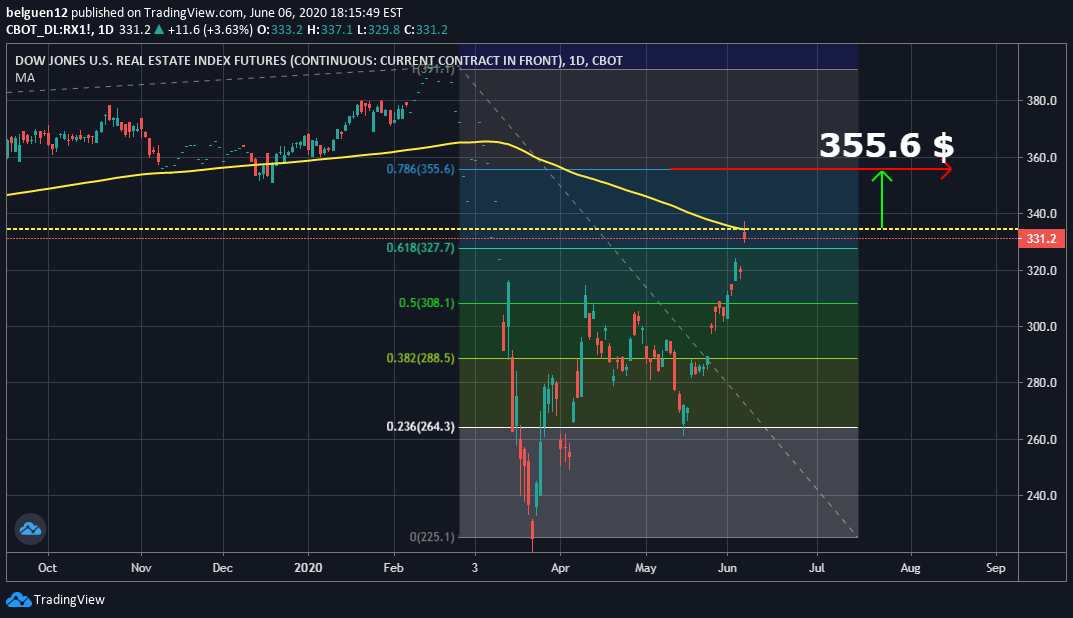Click the Dow Jones U.S. Real Estate Index title
1073x618 pixels.
point(319,60)
